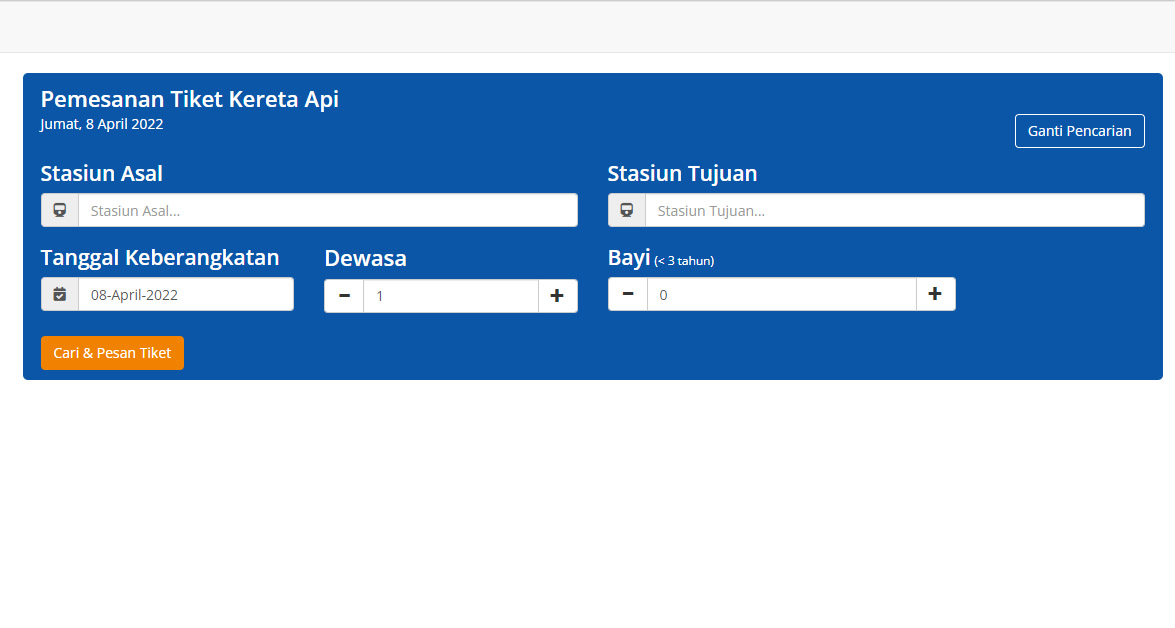1175x628 pixels.
Task: Open the date field showing 08-April-2022
Action: pos(186,294)
